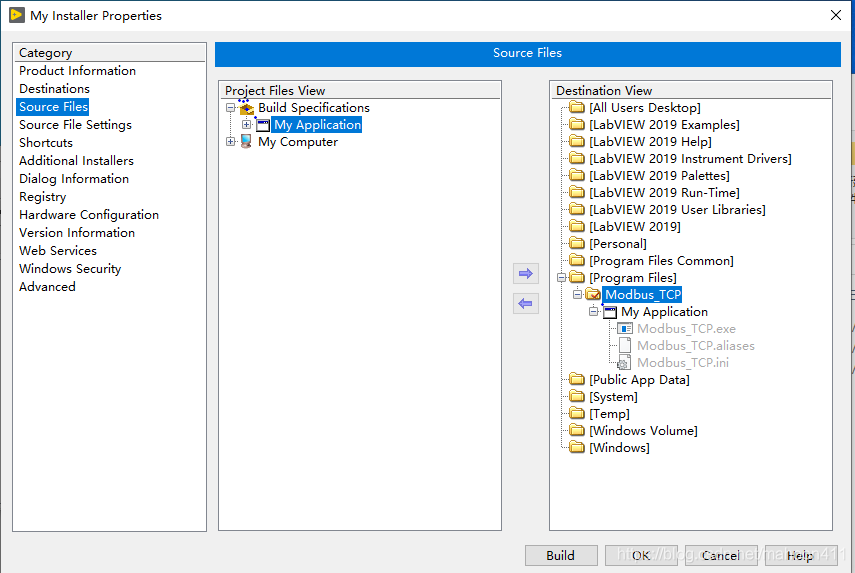Image resolution: width=855 pixels, height=573 pixels.
Task: Collapse My Application in Destination View
Action: tap(594, 312)
